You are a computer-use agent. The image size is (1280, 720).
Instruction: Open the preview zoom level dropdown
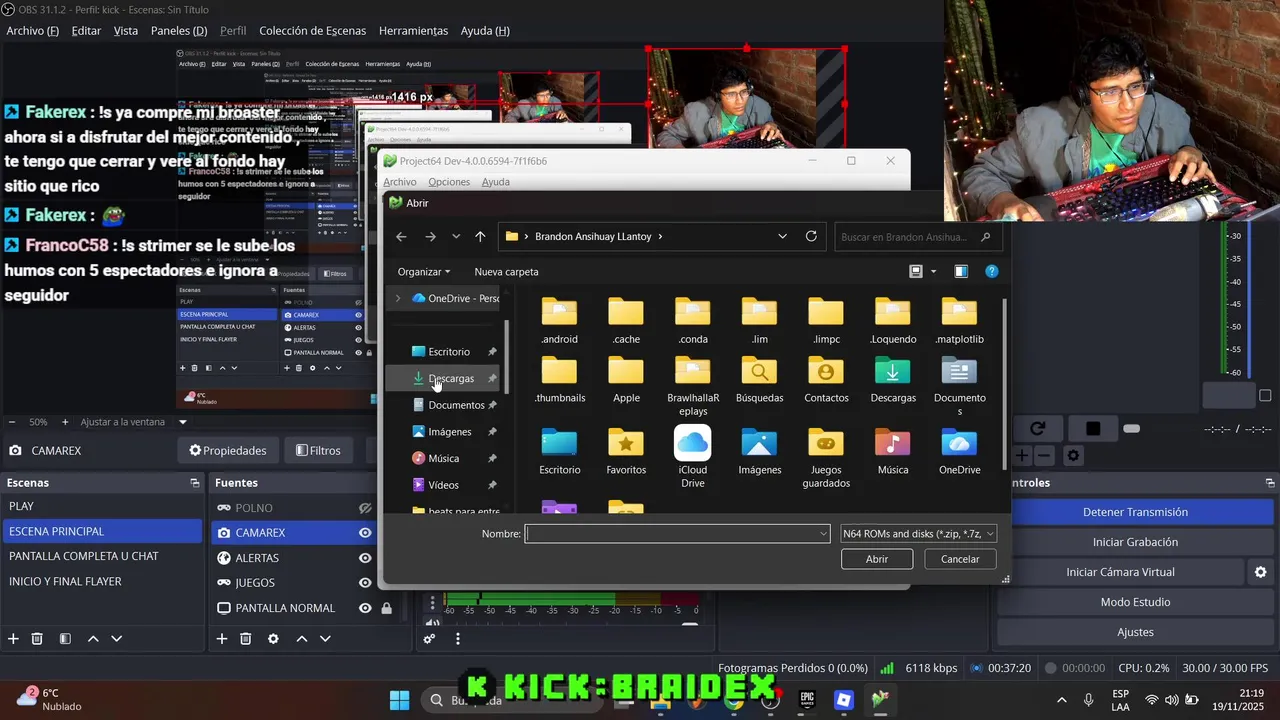coord(182,422)
